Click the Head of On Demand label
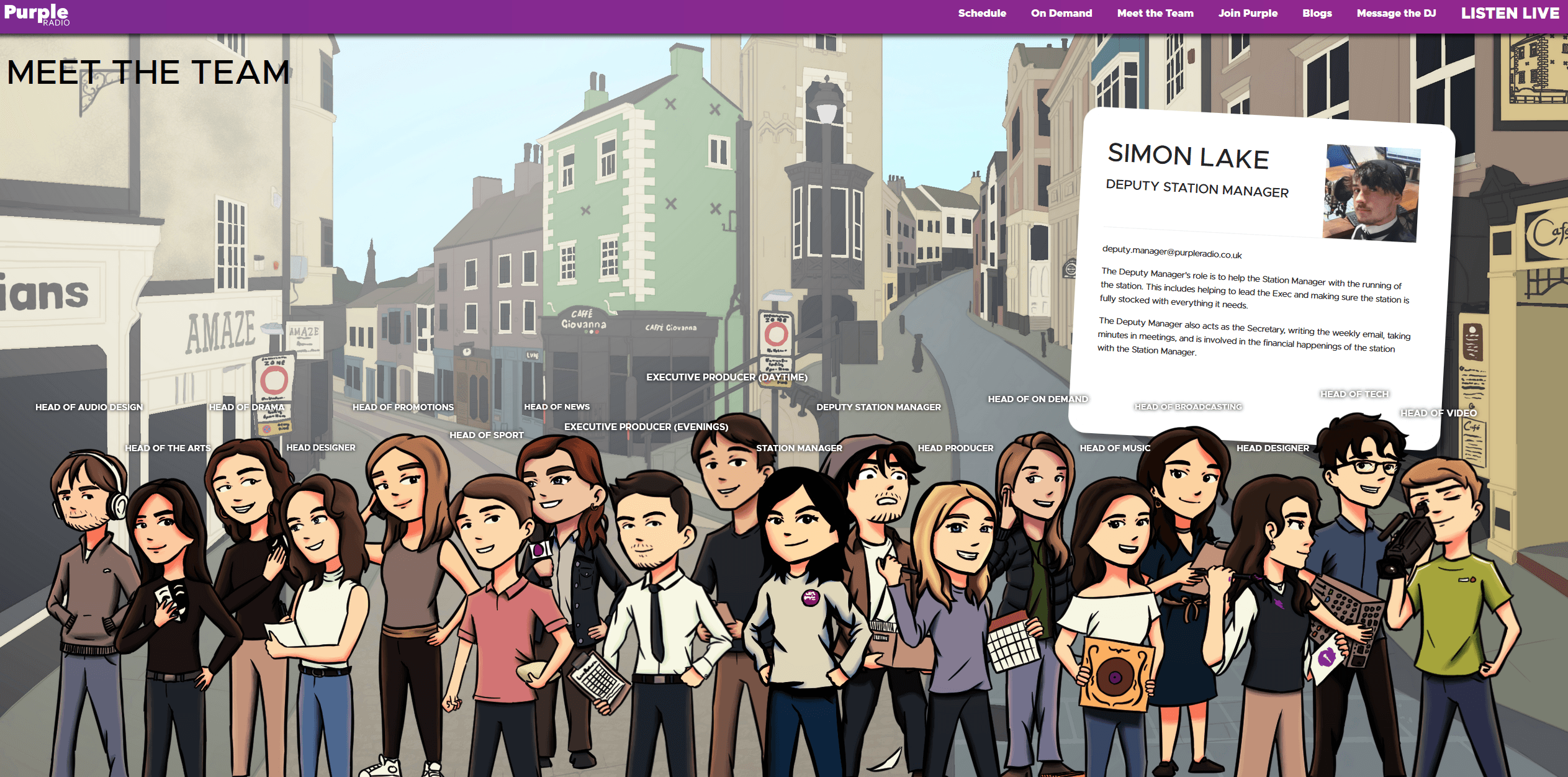Screen dimensions: 1568x777 tap(1038, 399)
